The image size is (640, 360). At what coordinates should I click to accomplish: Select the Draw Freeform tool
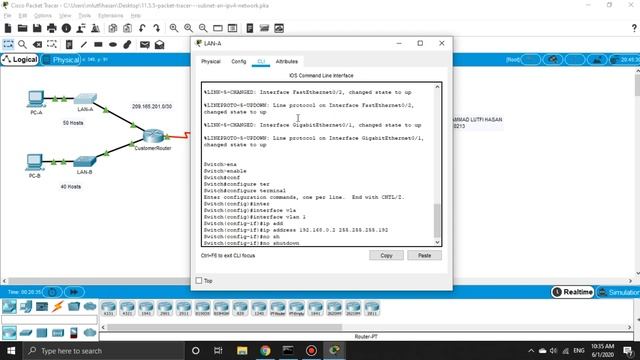point(127,44)
